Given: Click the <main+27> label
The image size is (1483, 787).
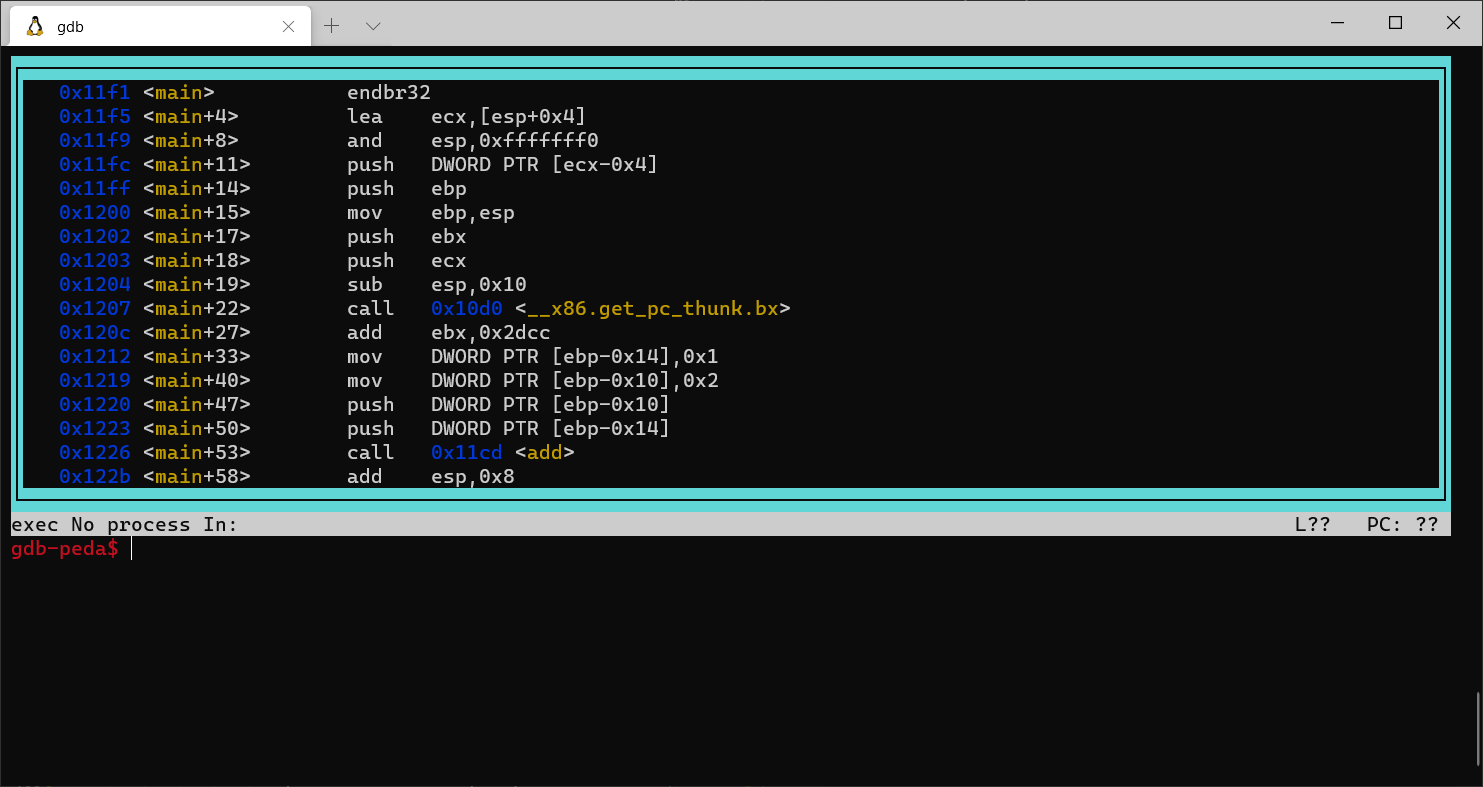Looking at the screenshot, I should pyautogui.click(x=197, y=332).
